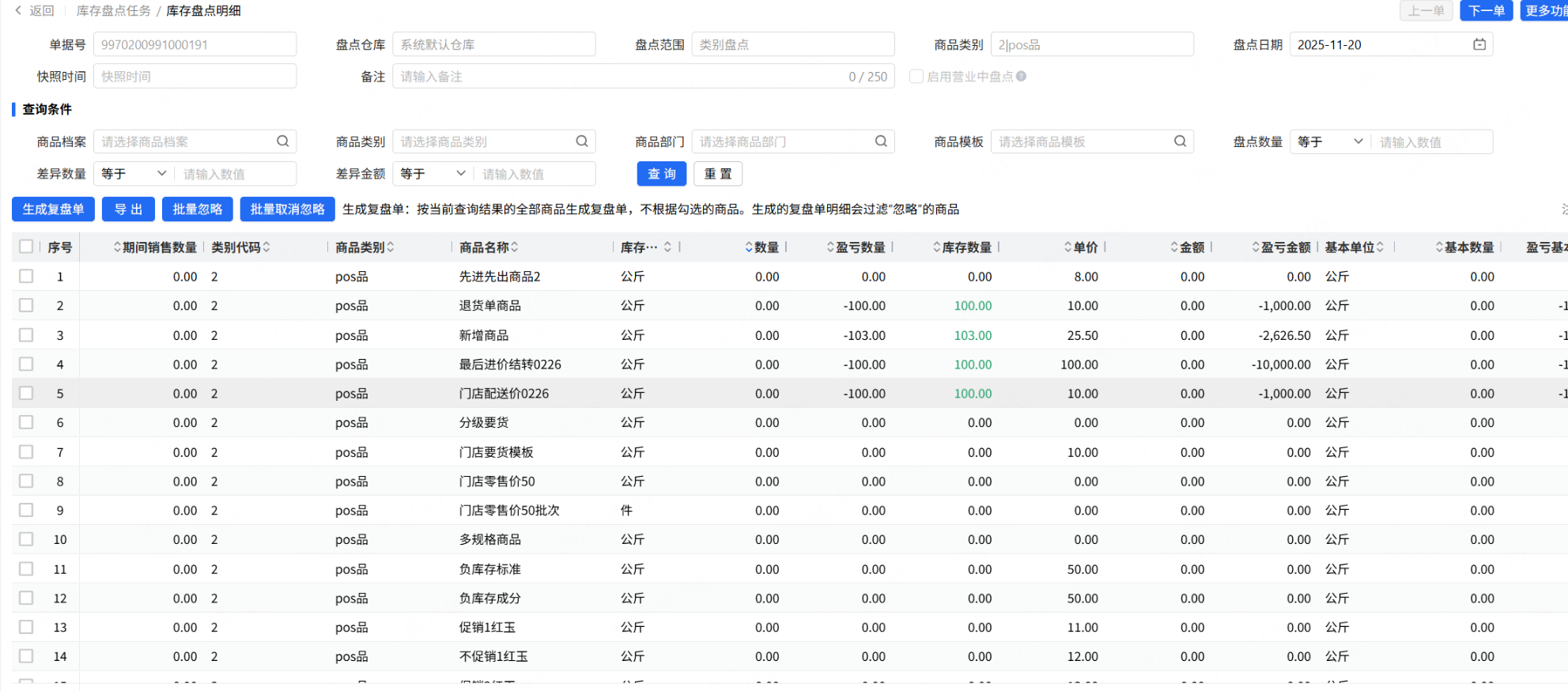
Task: Click the 生成复盘单 button
Action: point(53,210)
